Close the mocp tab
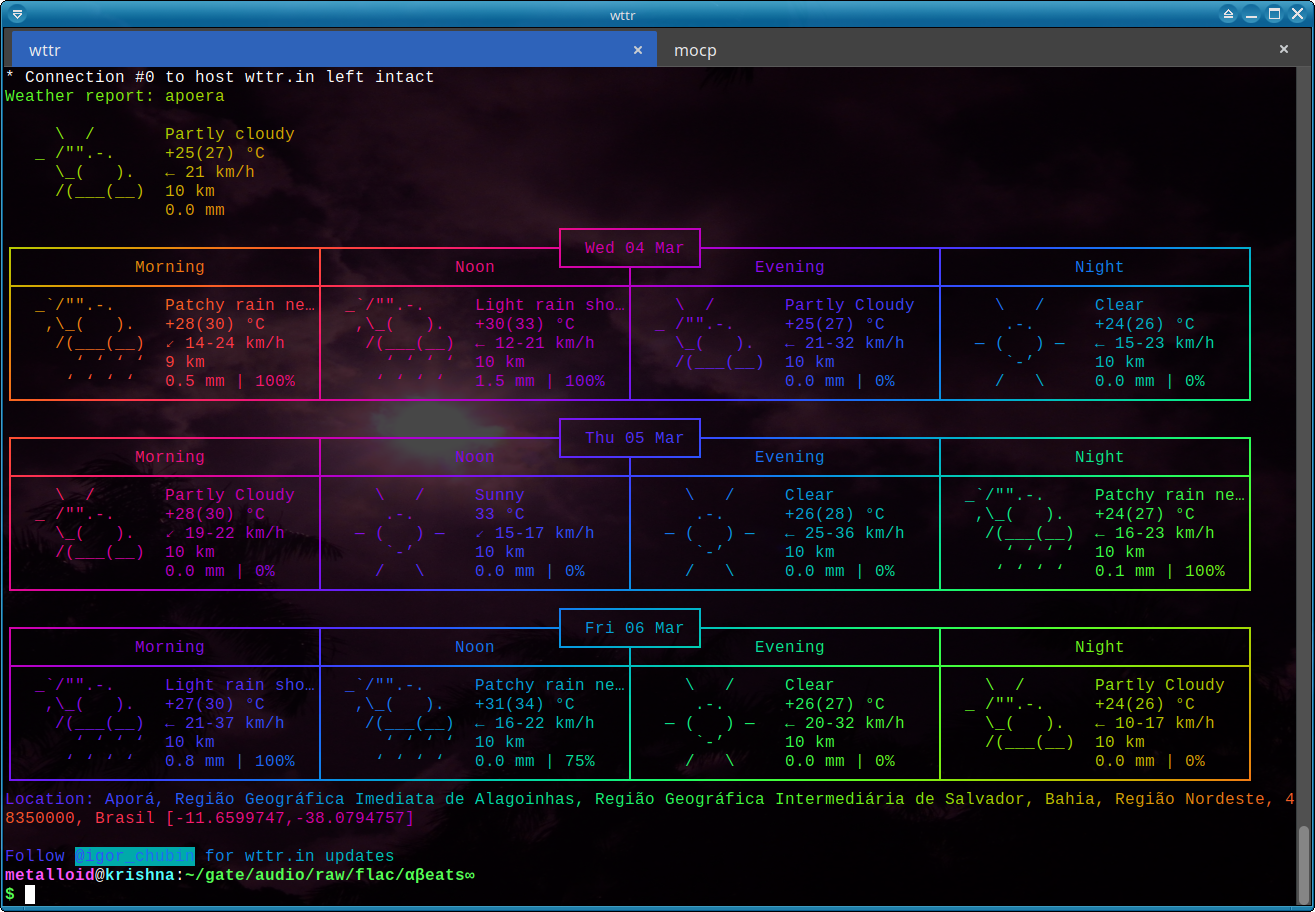The image size is (1315, 912). (x=1284, y=49)
